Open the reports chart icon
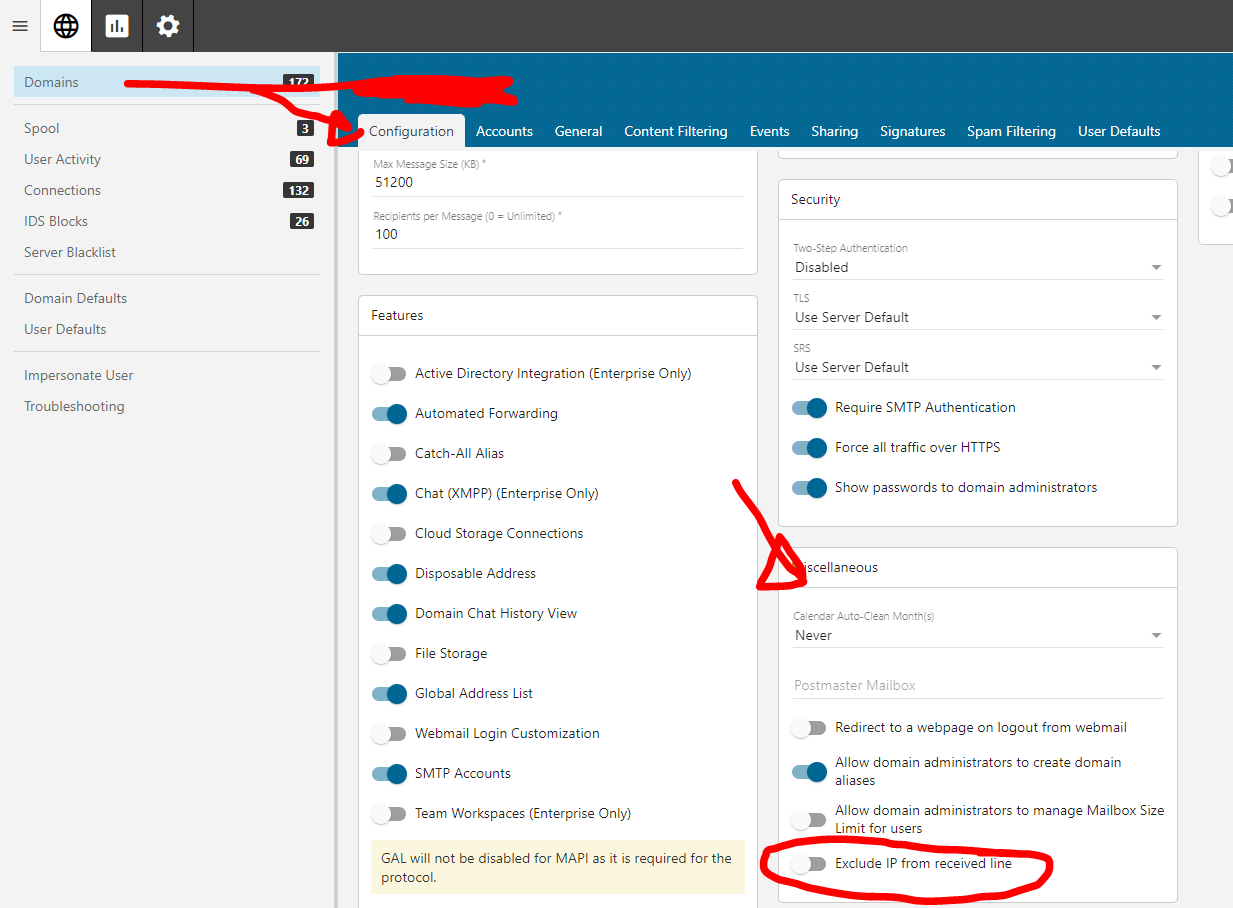 117,26
